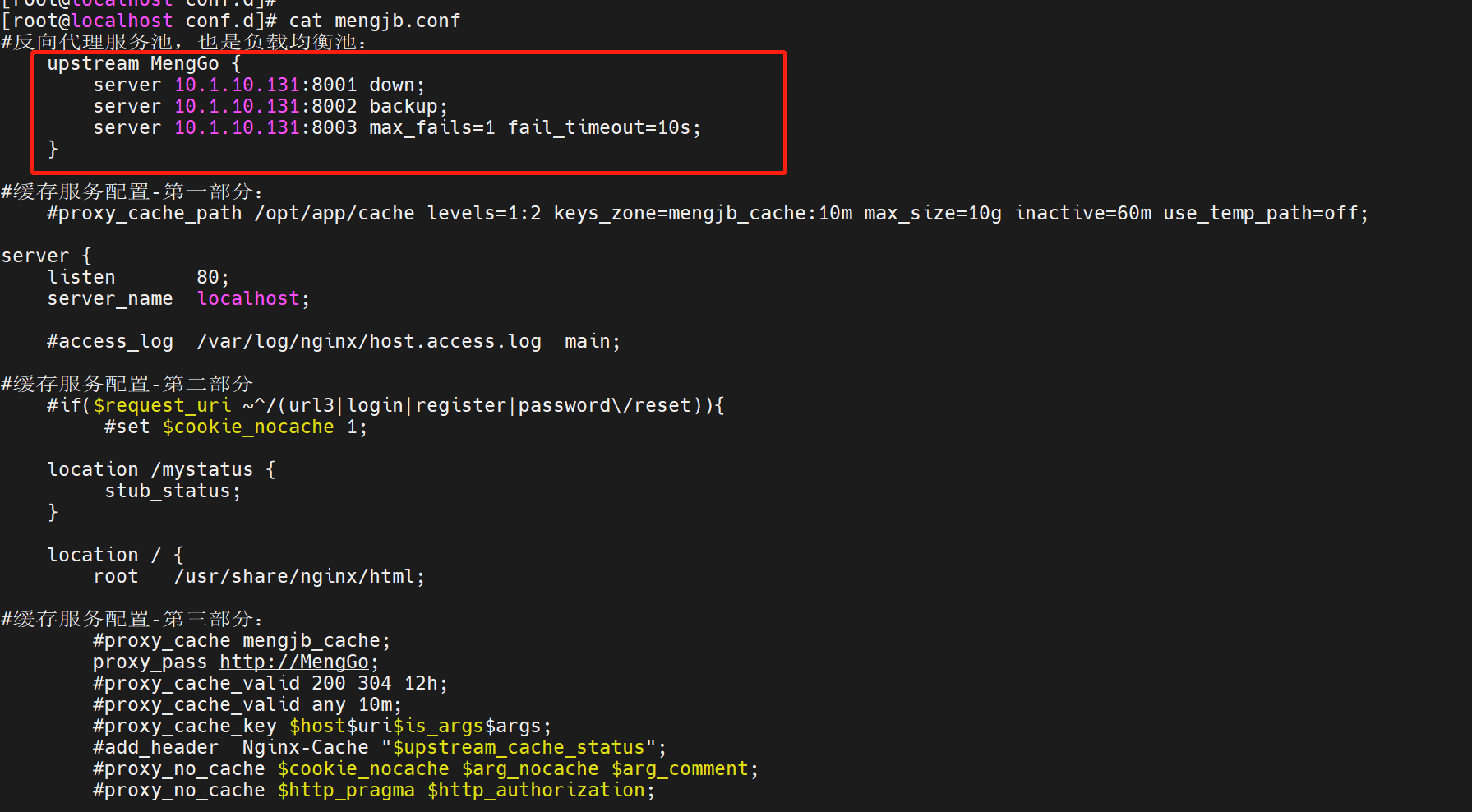1472x812 pixels.
Task: Click the stub_status directive
Action: pyautogui.click(x=168, y=491)
